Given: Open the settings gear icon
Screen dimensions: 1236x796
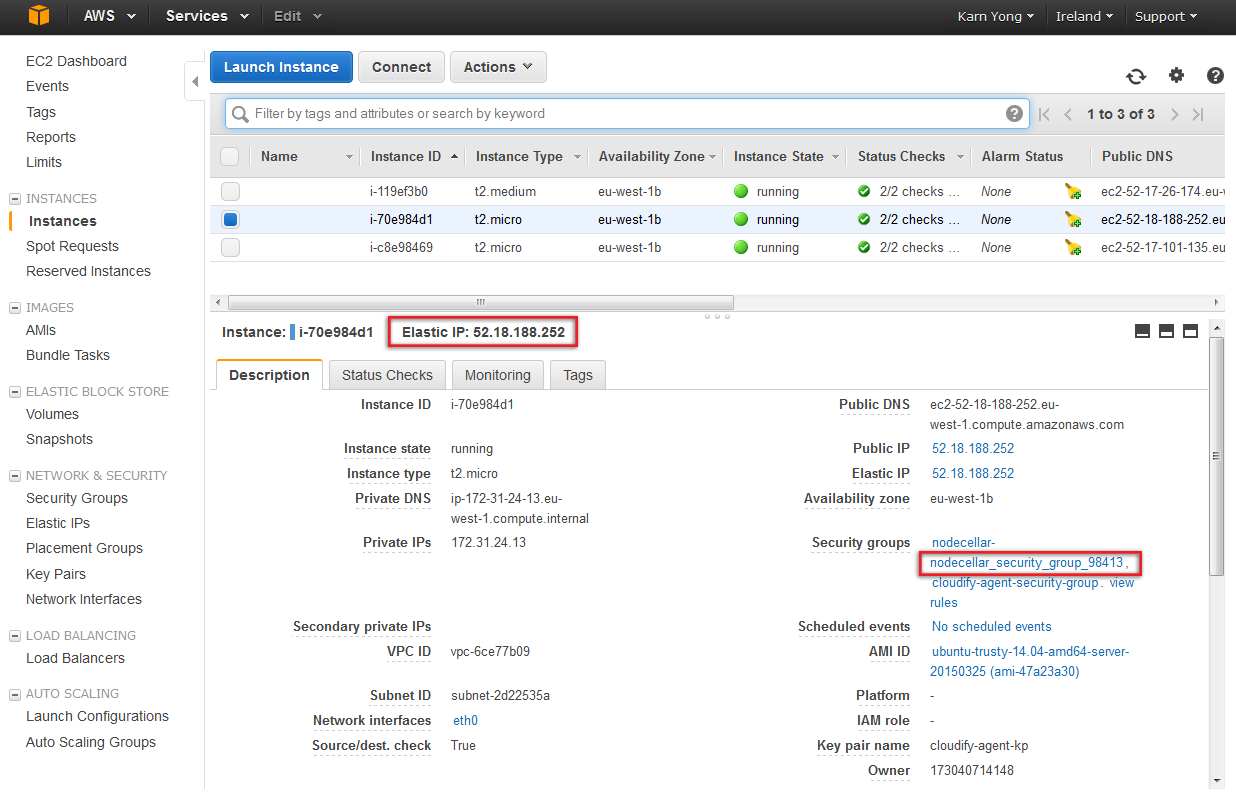Looking at the screenshot, I should pos(1176,76).
